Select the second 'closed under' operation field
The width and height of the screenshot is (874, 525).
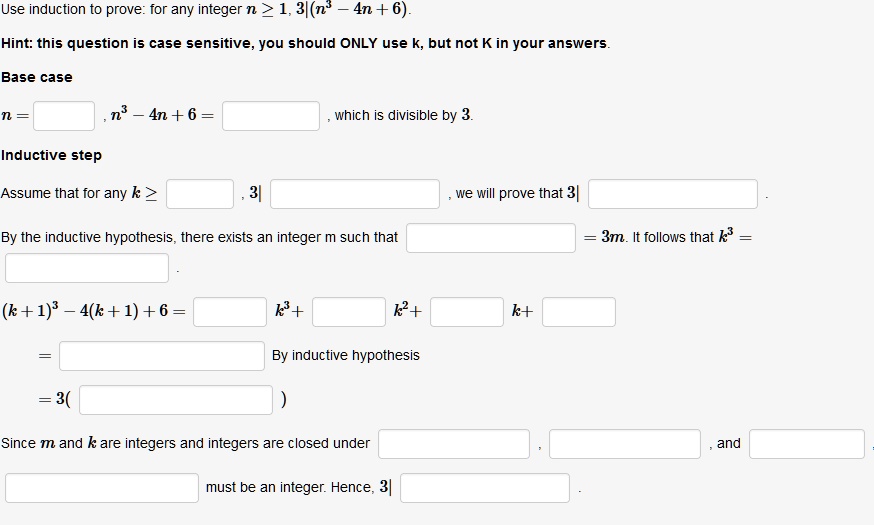pyautogui.click(x=625, y=444)
